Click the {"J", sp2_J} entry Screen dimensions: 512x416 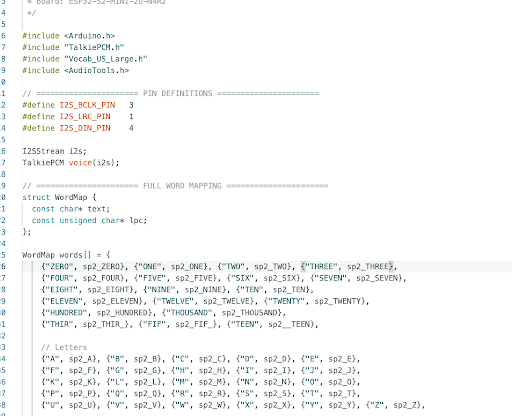tap(328, 371)
